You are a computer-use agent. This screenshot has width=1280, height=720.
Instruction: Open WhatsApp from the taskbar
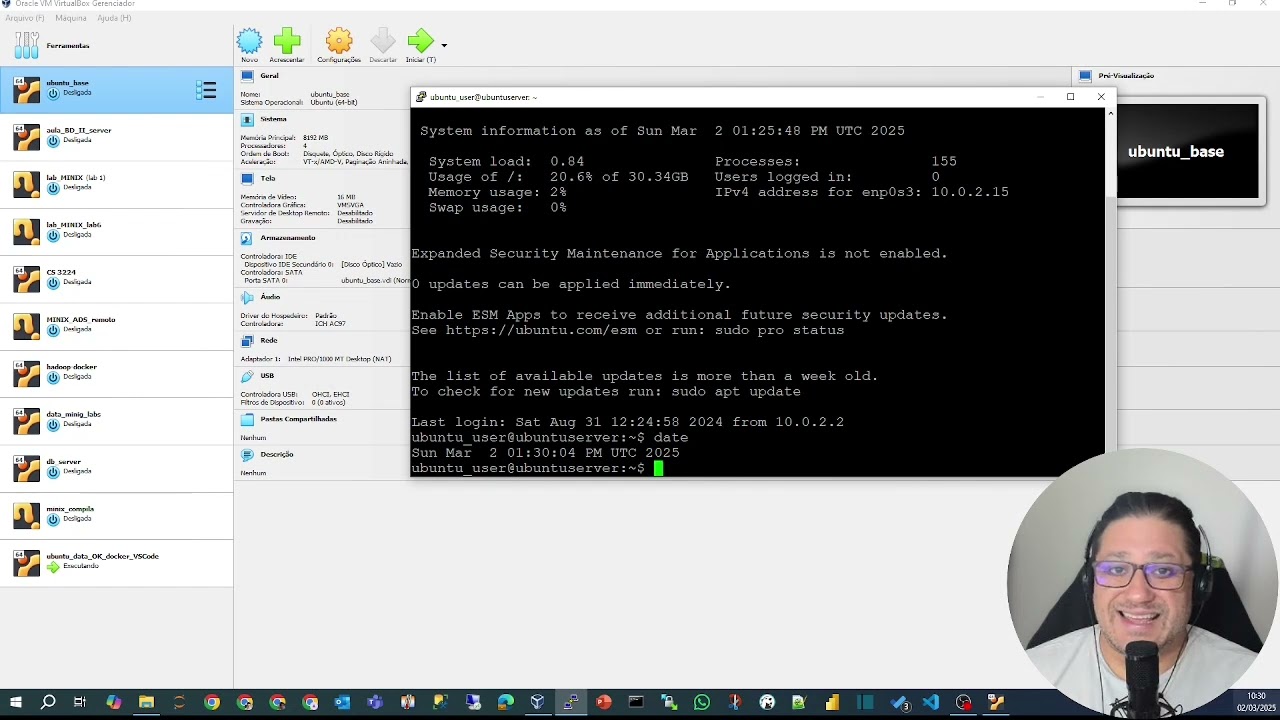pyautogui.click(x=701, y=703)
